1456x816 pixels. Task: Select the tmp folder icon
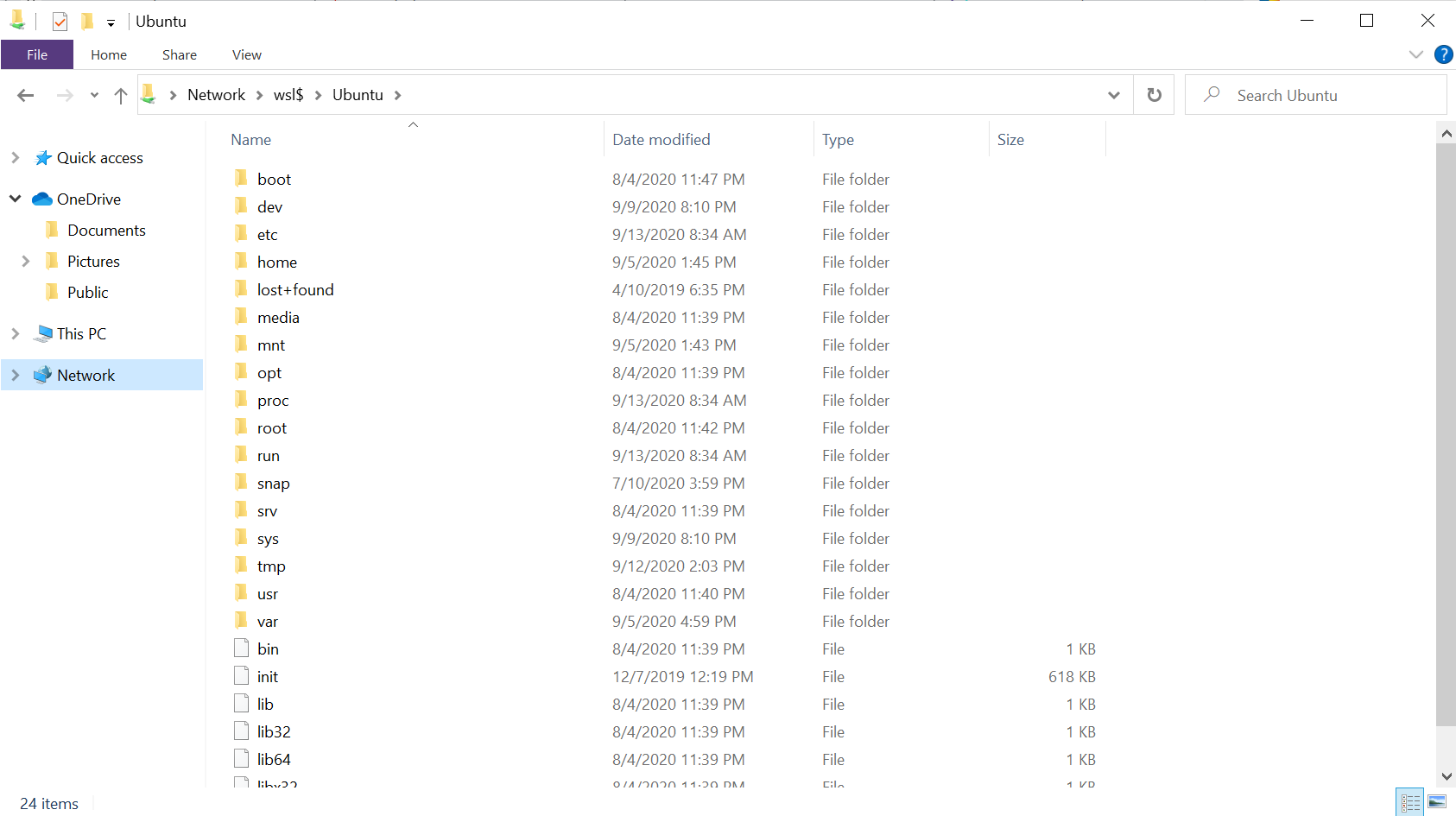tap(241, 566)
